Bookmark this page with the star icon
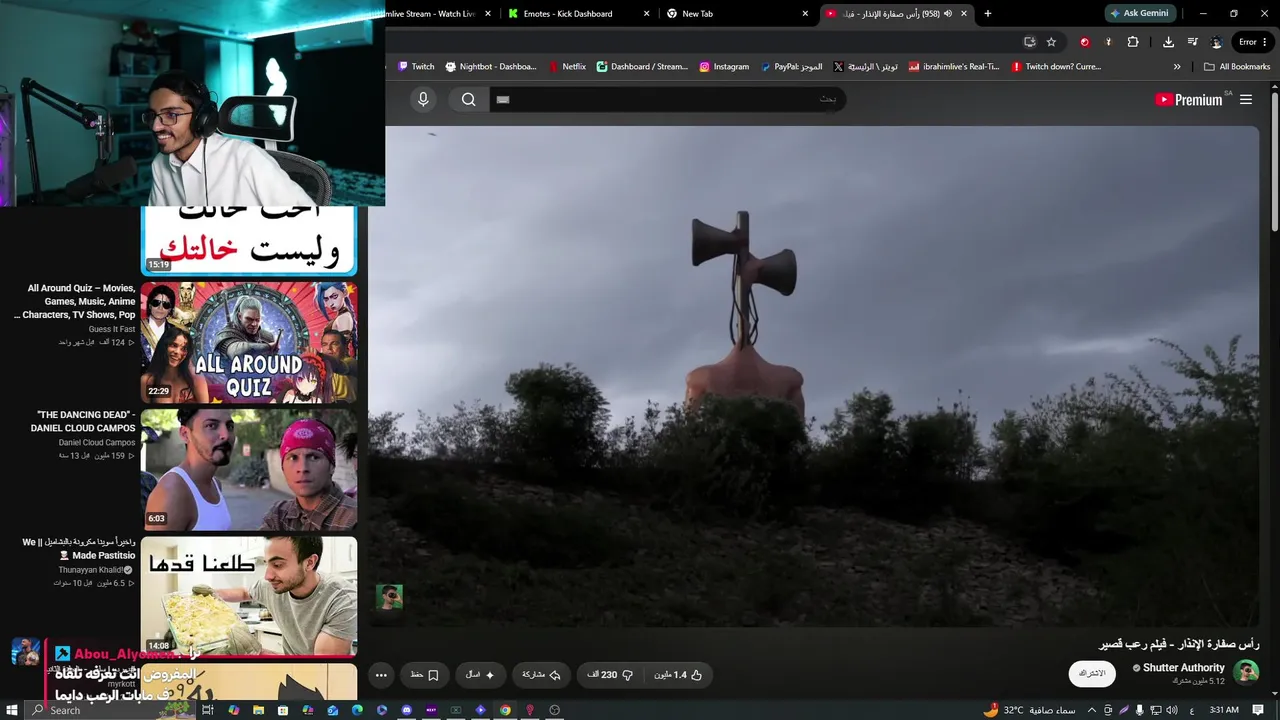Image resolution: width=1280 pixels, height=720 pixels. tap(1051, 42)
